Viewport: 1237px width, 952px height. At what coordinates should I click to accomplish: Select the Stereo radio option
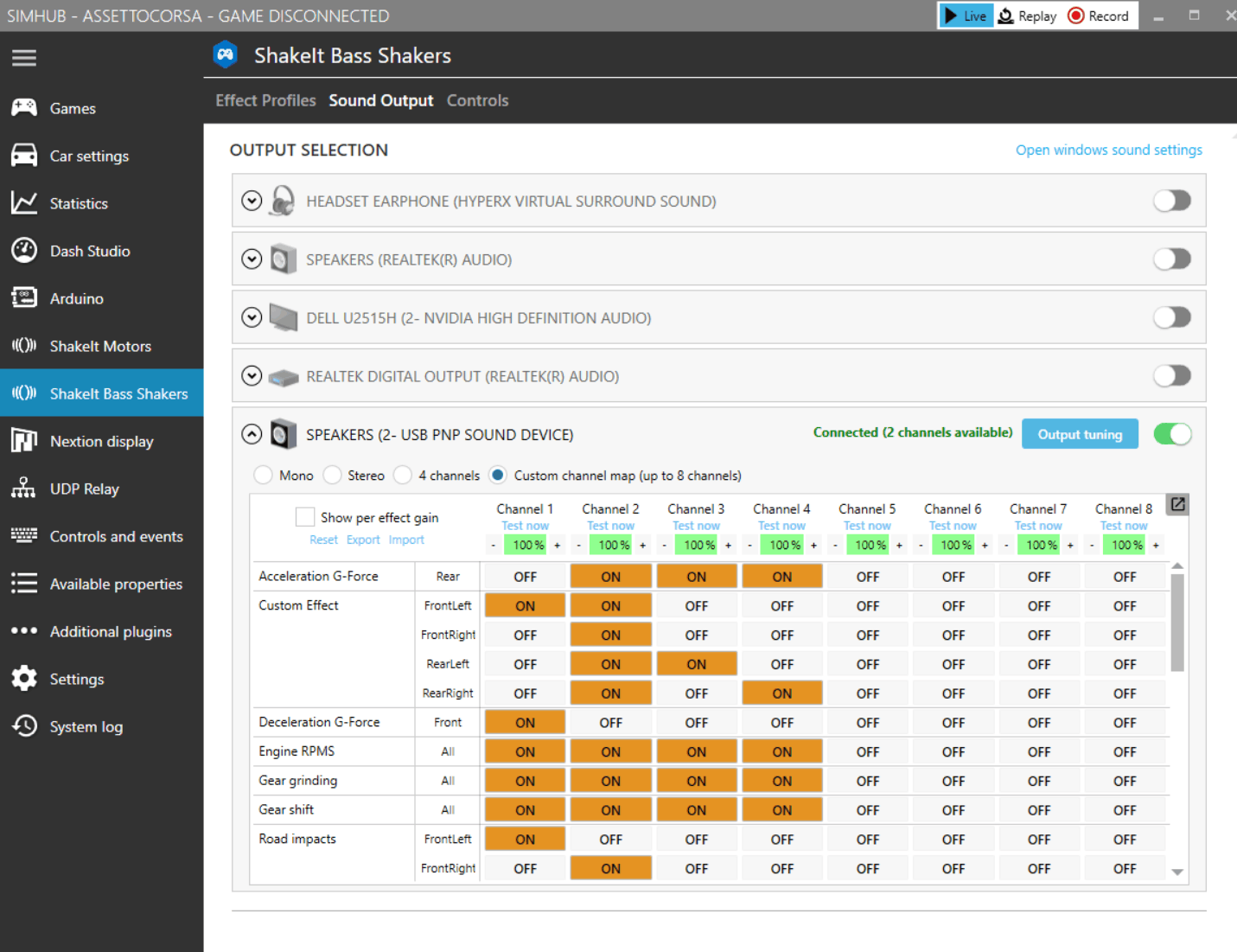(333, 476)
